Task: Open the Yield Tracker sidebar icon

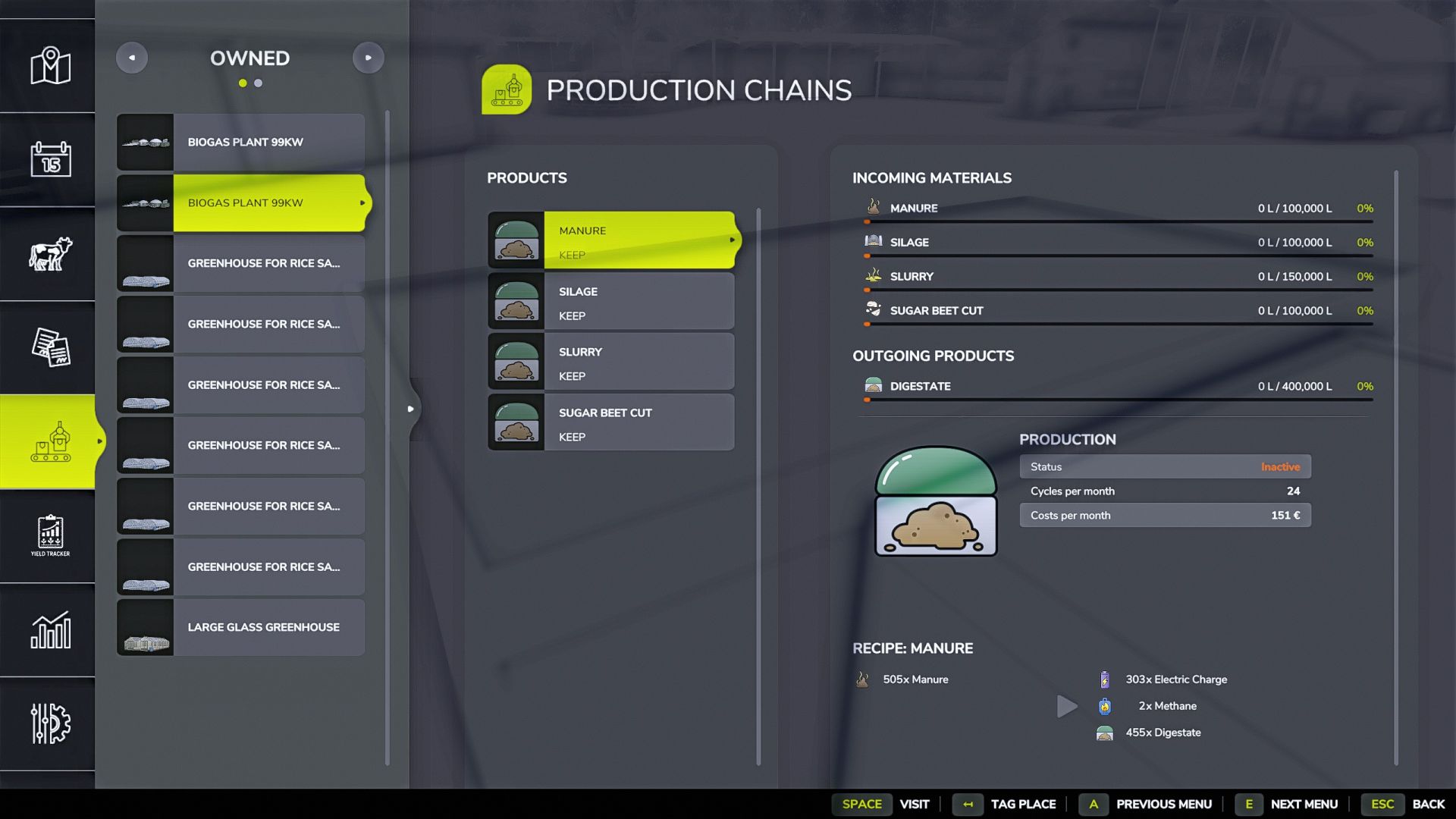Action: pyautogui.click(x=50, y=535)
